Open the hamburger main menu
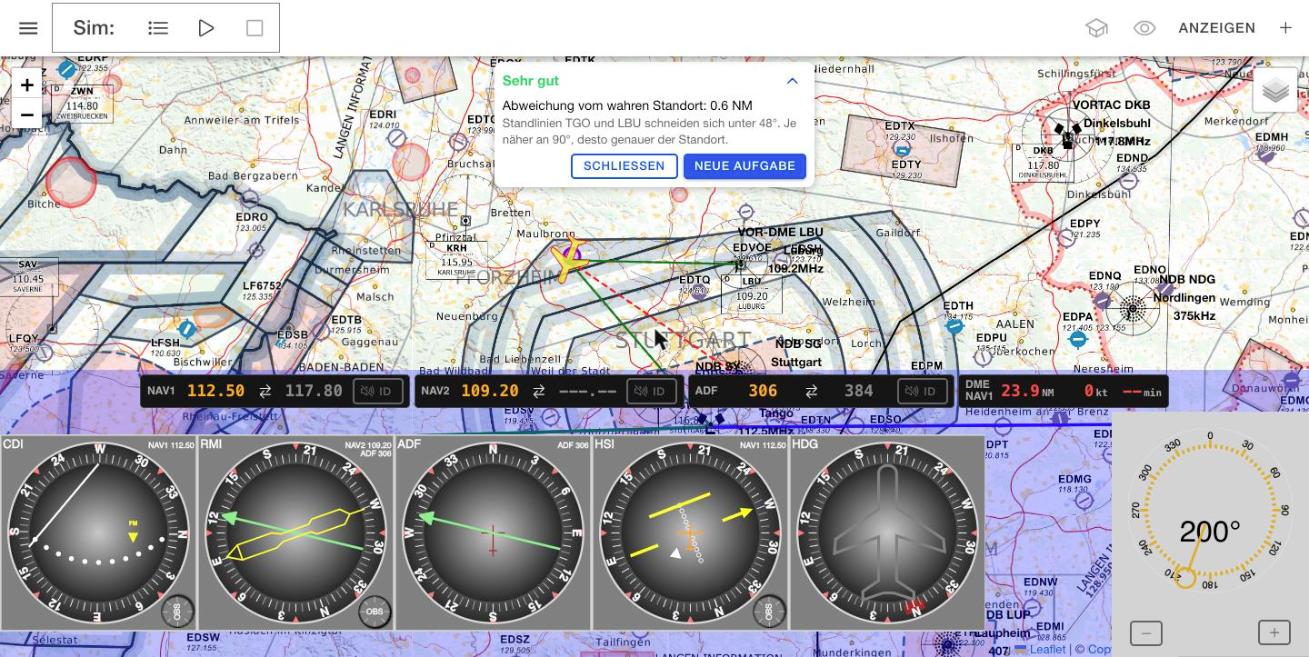The image size is (1309, 657). (28, 28)
